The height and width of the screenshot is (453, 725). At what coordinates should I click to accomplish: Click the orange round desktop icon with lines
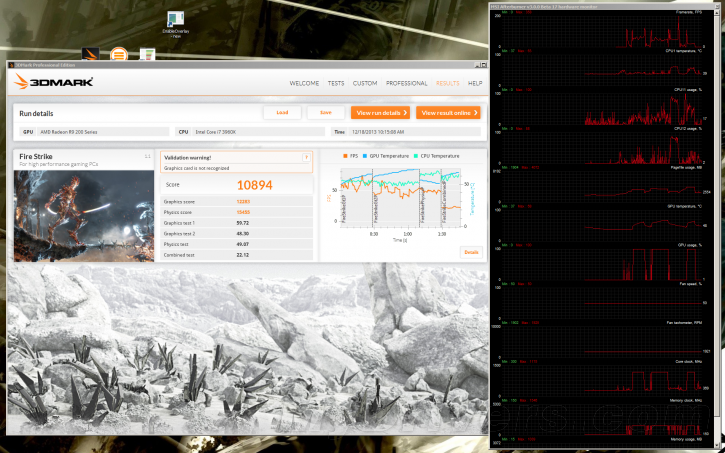coord(119,54)
